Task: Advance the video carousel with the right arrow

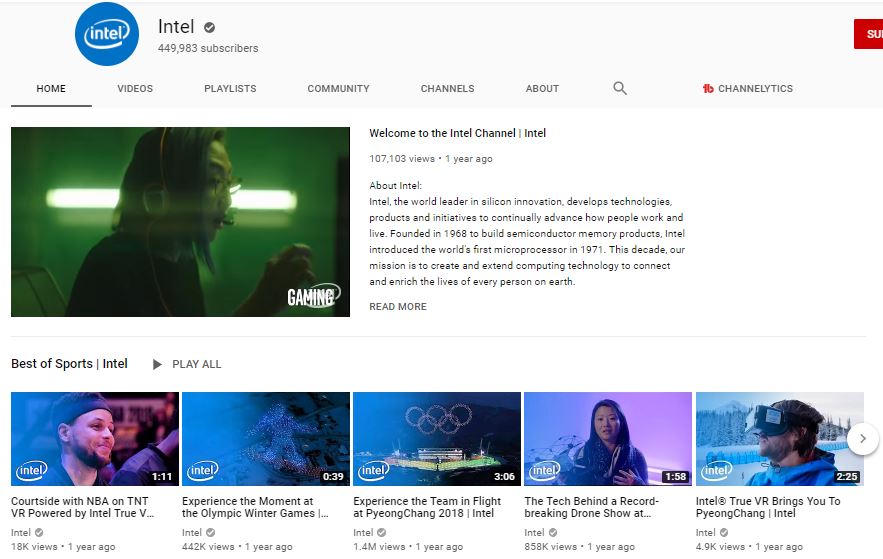Action: click(x=863, y=439)
